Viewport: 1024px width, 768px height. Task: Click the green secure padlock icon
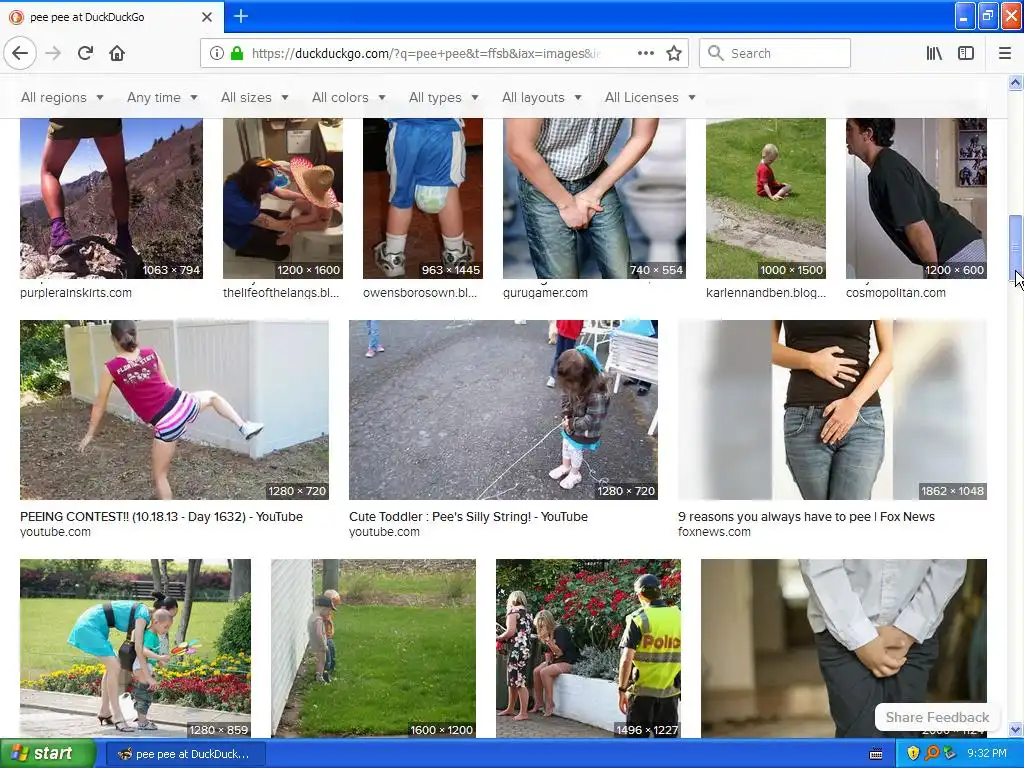tap(237, 54)
